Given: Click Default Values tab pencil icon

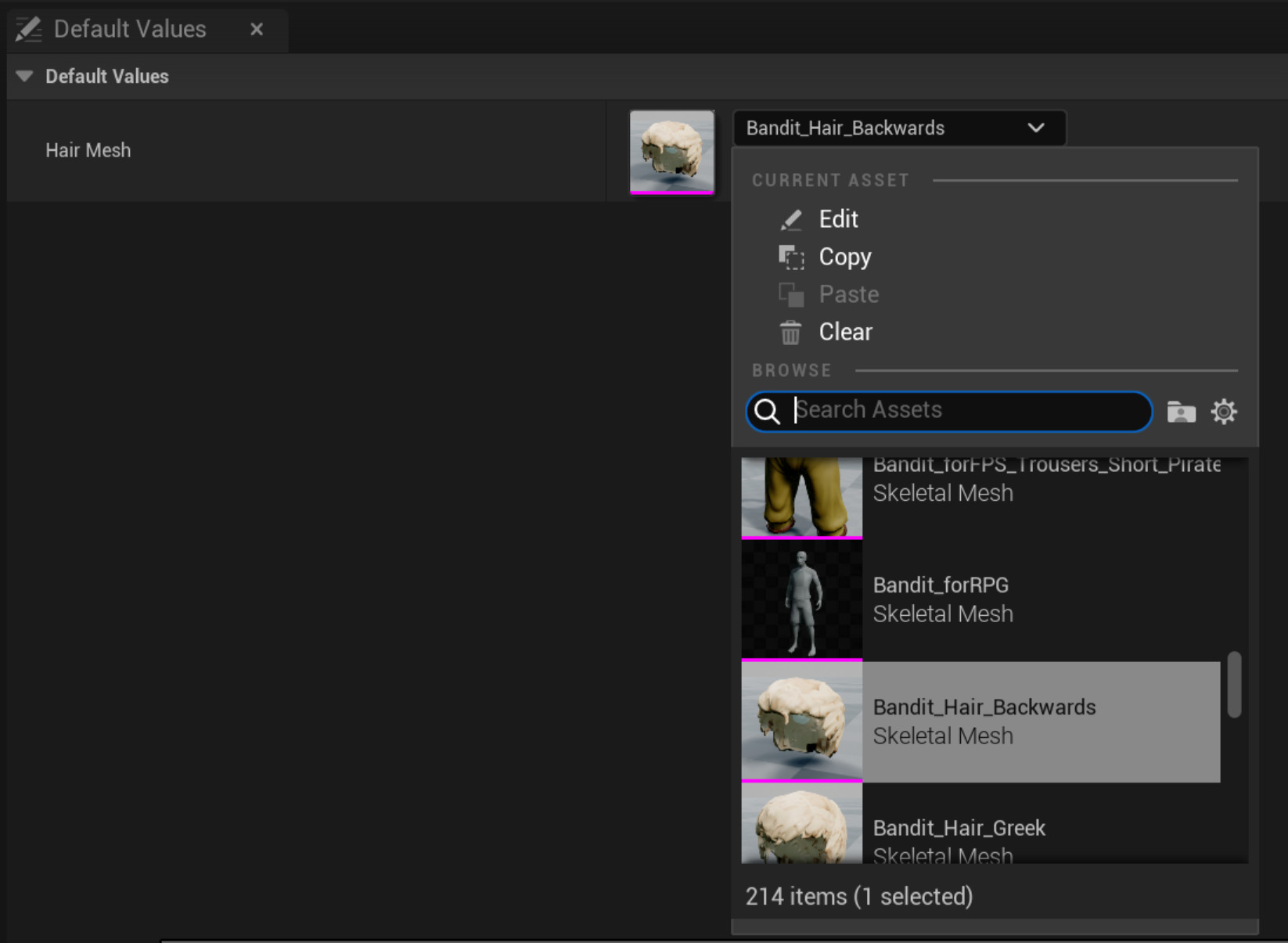Looking at the screenshot, I should pyautogui.click(x=29, y=29).
